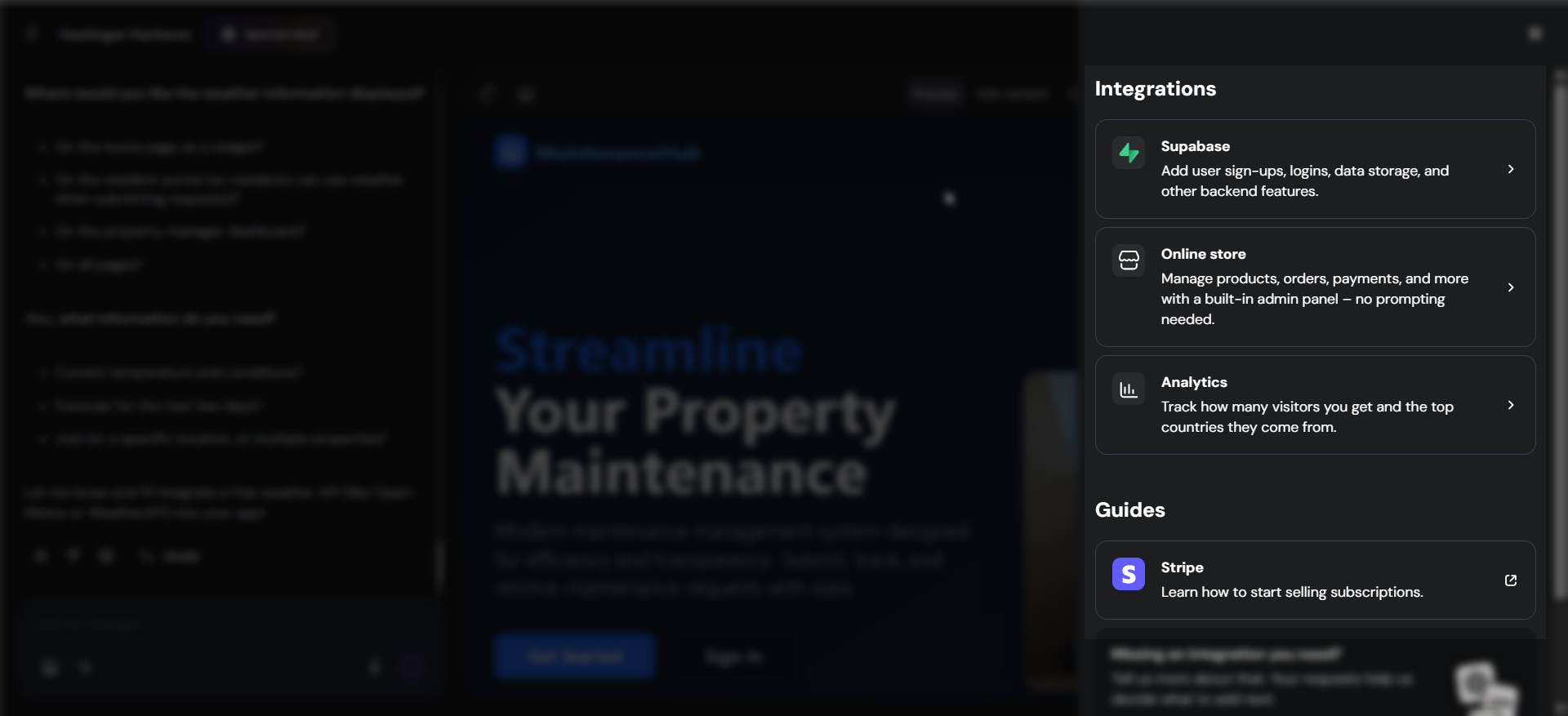
Task: Click the Online store shop icon
Action: (x=1129, y=260)
